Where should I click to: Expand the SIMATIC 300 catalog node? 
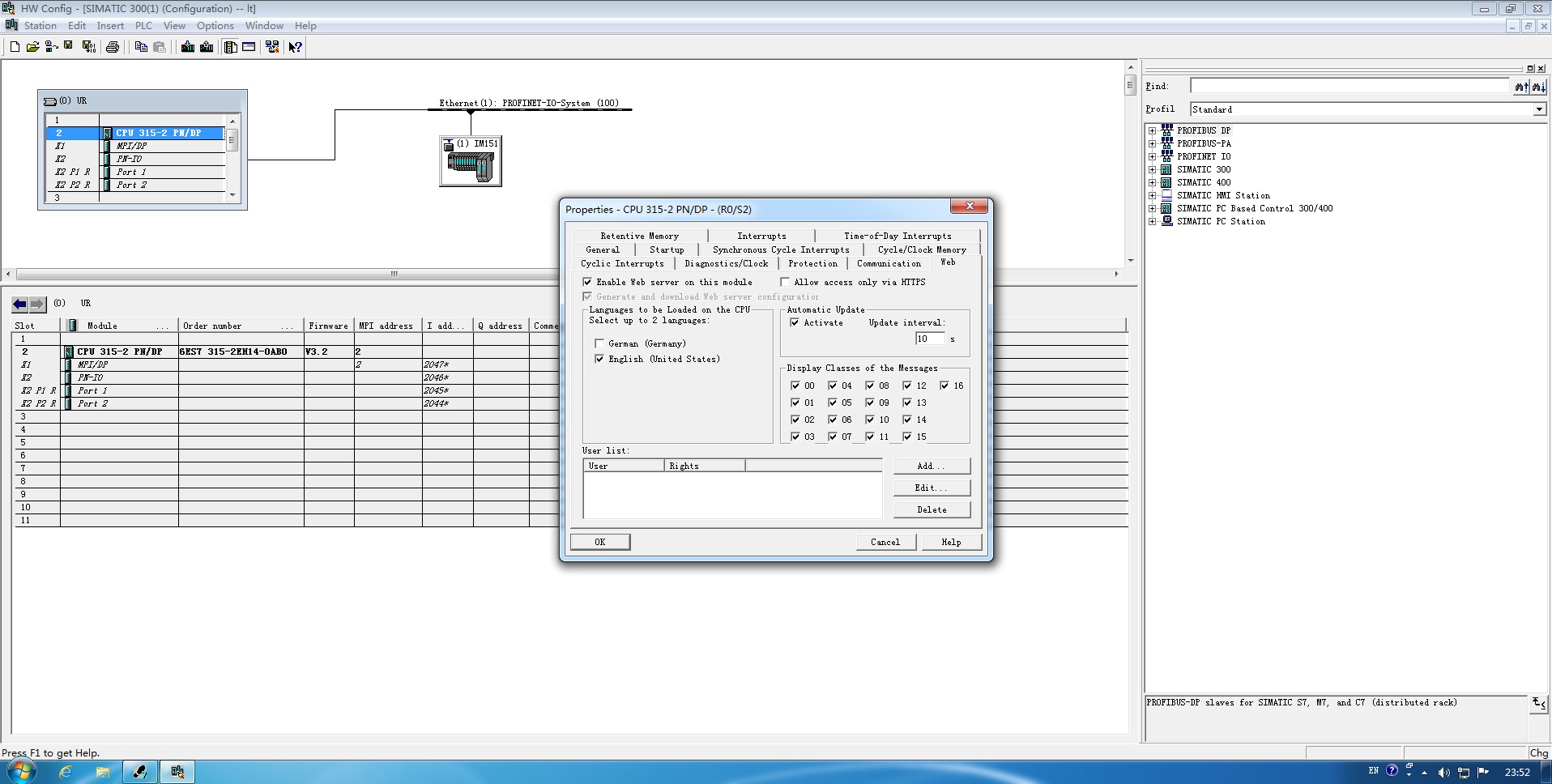pos(1152,169)
